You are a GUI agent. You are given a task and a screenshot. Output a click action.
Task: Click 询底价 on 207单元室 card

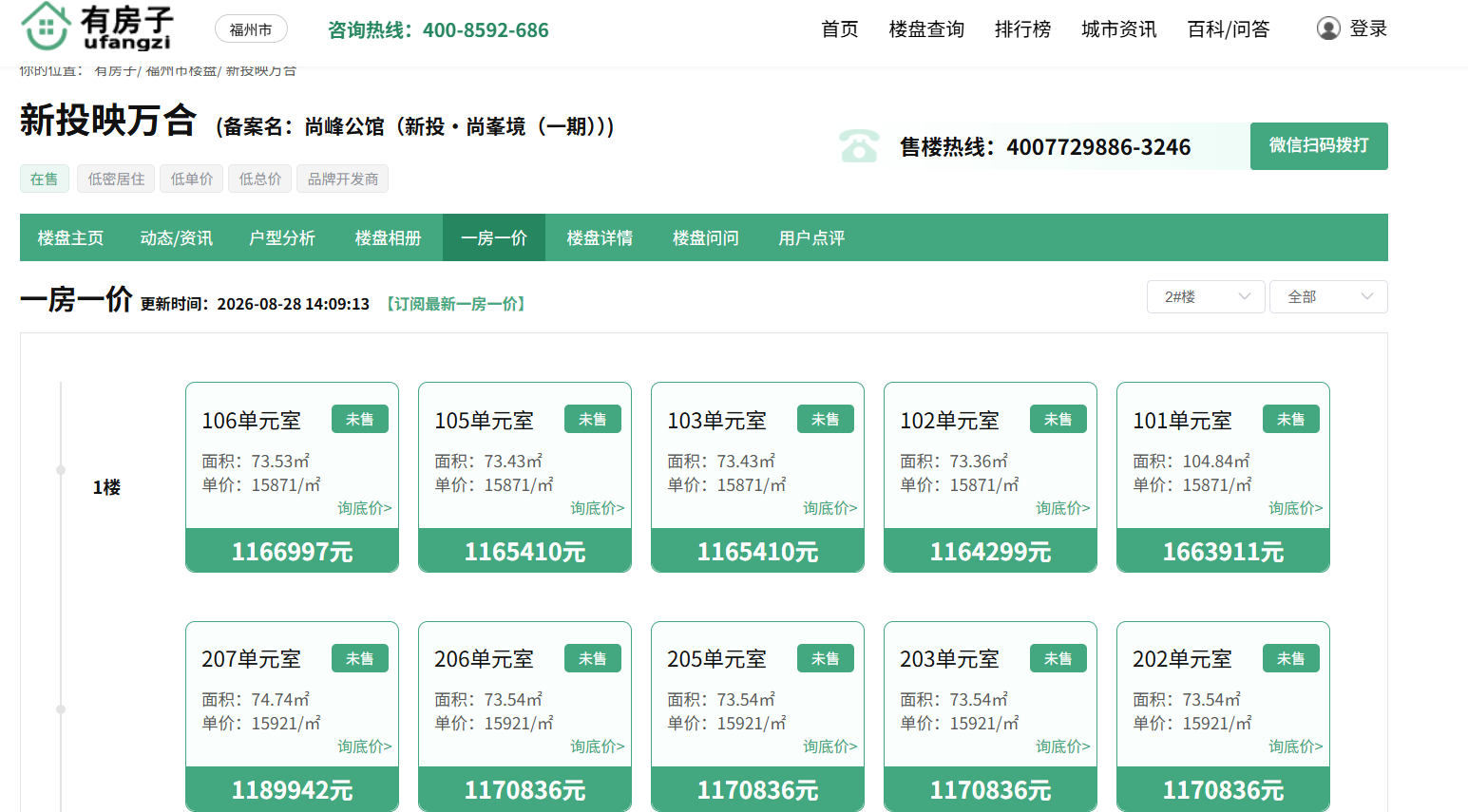coord(365,746)
